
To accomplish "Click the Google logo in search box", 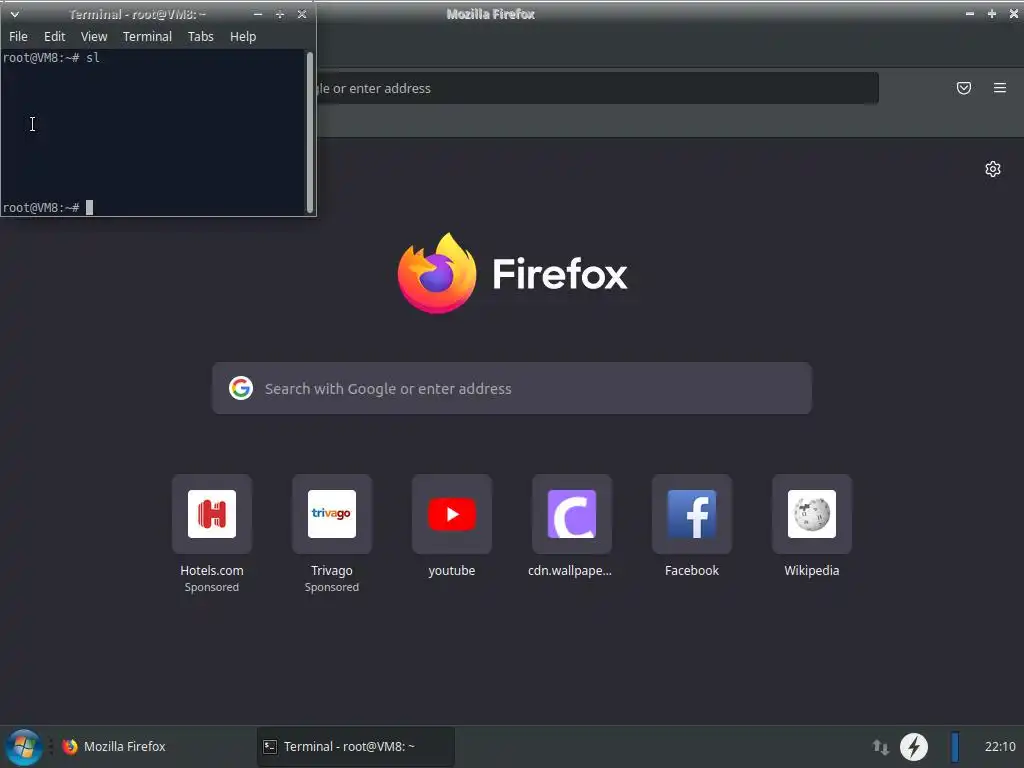I will point(241,388).
